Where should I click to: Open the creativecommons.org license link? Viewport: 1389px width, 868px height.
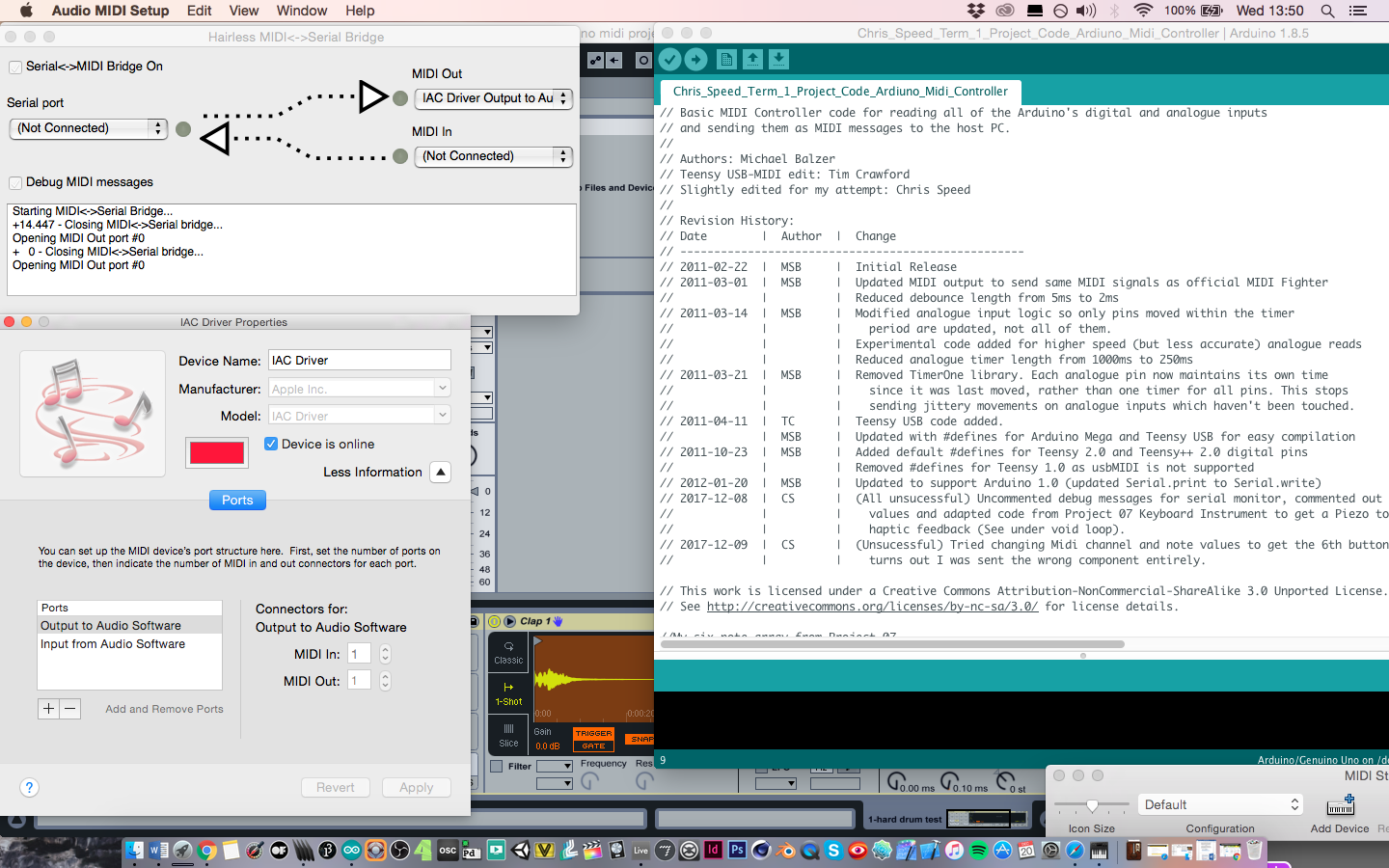pyautogui.click(x=872, y=607)
